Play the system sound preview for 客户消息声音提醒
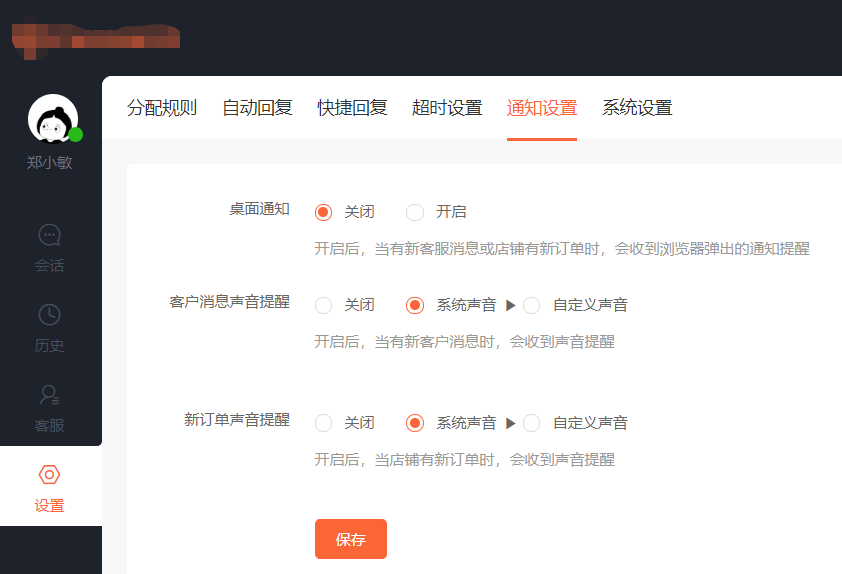842x574 pixels. coord(511,306)
